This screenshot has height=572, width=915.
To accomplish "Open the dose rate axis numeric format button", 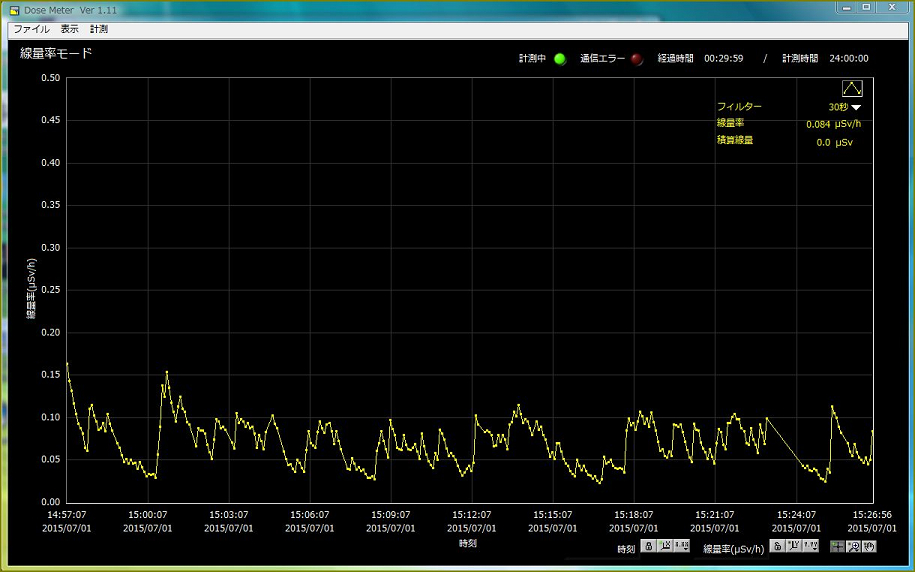I will [811, 546].
